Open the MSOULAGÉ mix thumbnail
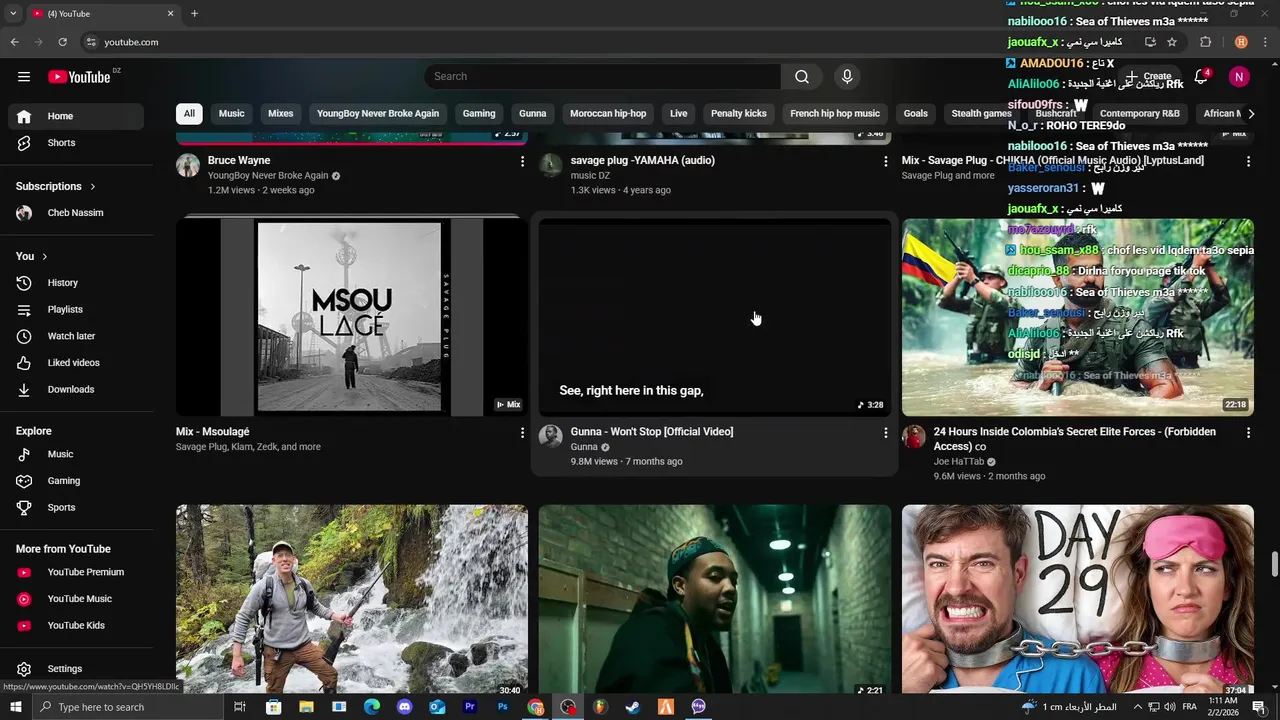1280x720 pixels. tap(352, 316)
